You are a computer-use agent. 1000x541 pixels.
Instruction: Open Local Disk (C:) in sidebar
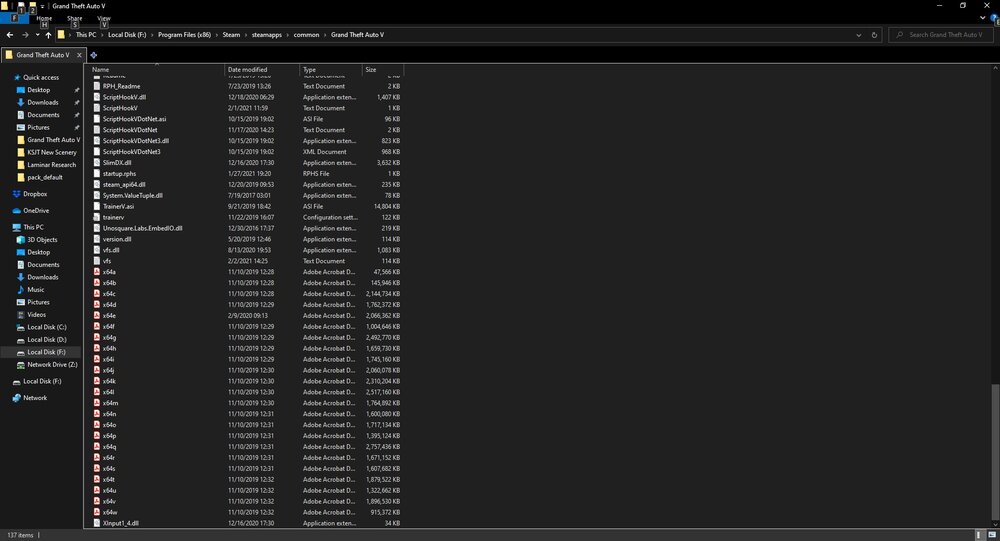click(x=47, y=327)
